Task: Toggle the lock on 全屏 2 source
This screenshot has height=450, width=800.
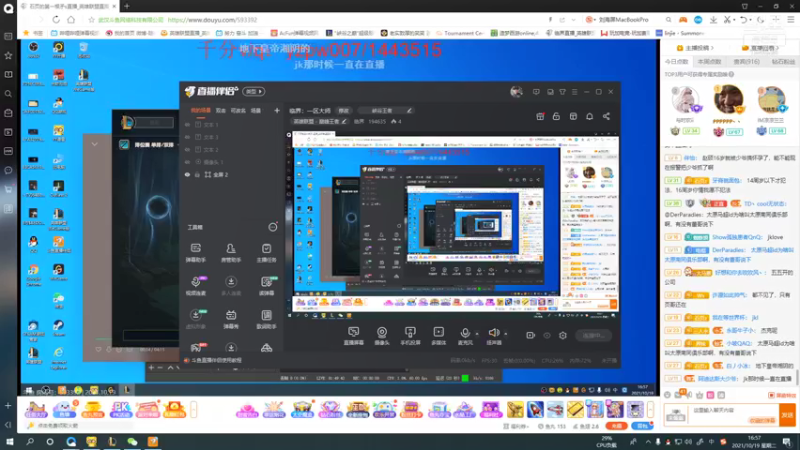Action: click(x=197, y=174)
